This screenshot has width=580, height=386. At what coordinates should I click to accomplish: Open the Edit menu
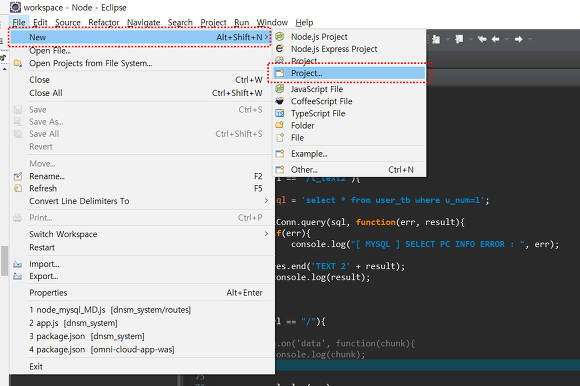click(40, 23)
